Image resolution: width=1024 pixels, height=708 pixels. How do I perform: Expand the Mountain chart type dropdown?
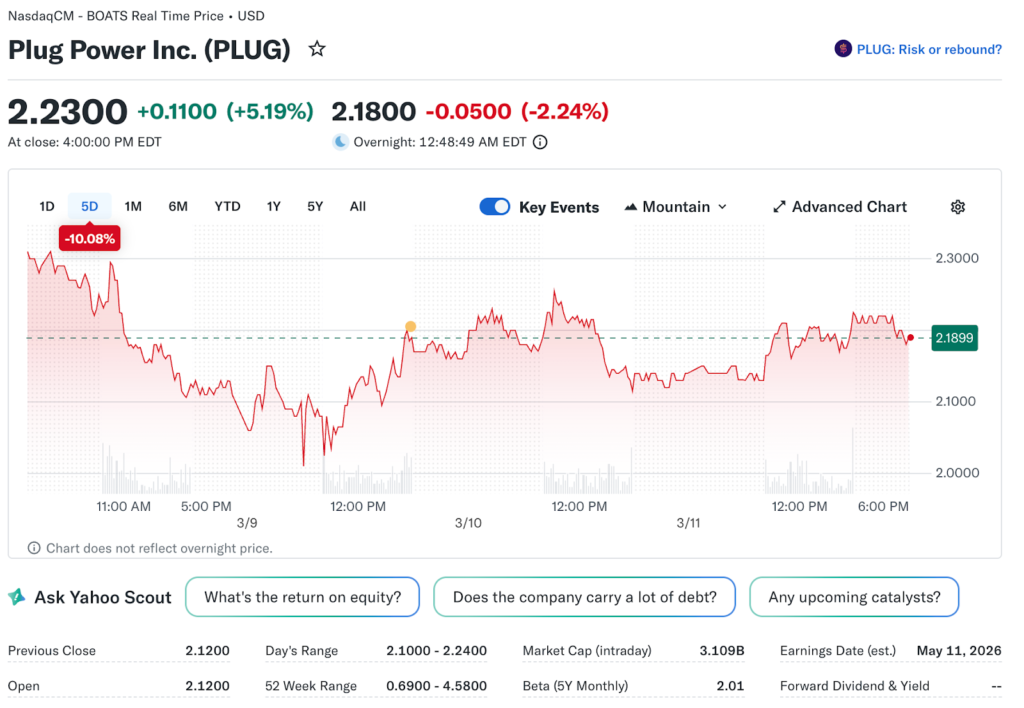[x=676, y=207]
